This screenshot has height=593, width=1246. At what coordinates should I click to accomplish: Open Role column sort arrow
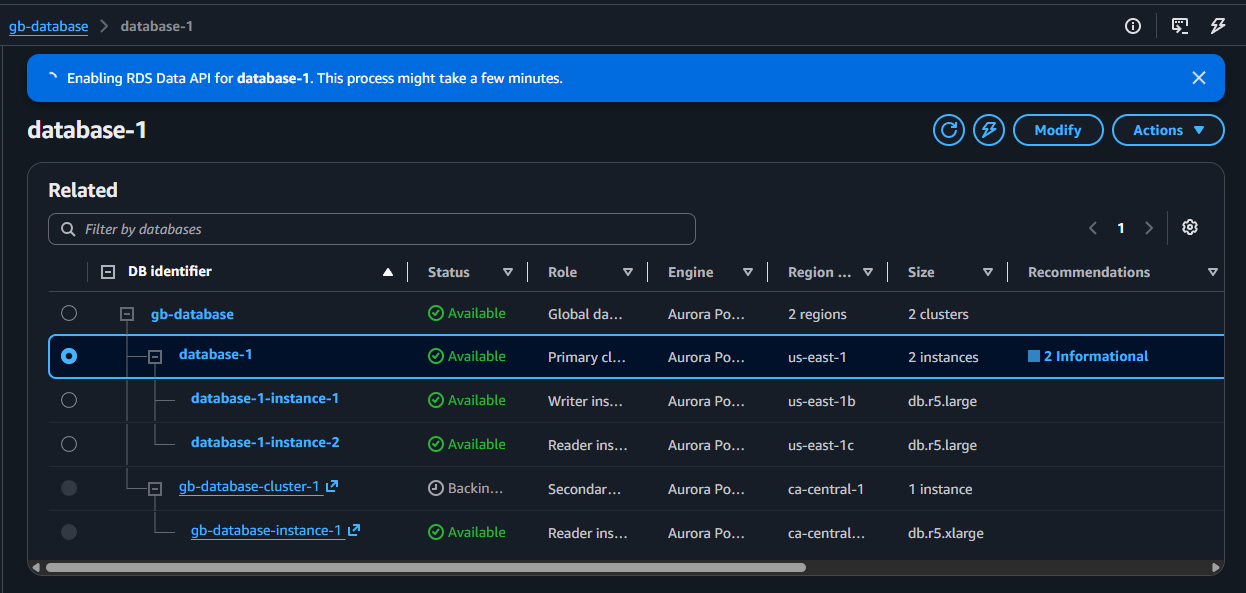(x=628, y=272)
